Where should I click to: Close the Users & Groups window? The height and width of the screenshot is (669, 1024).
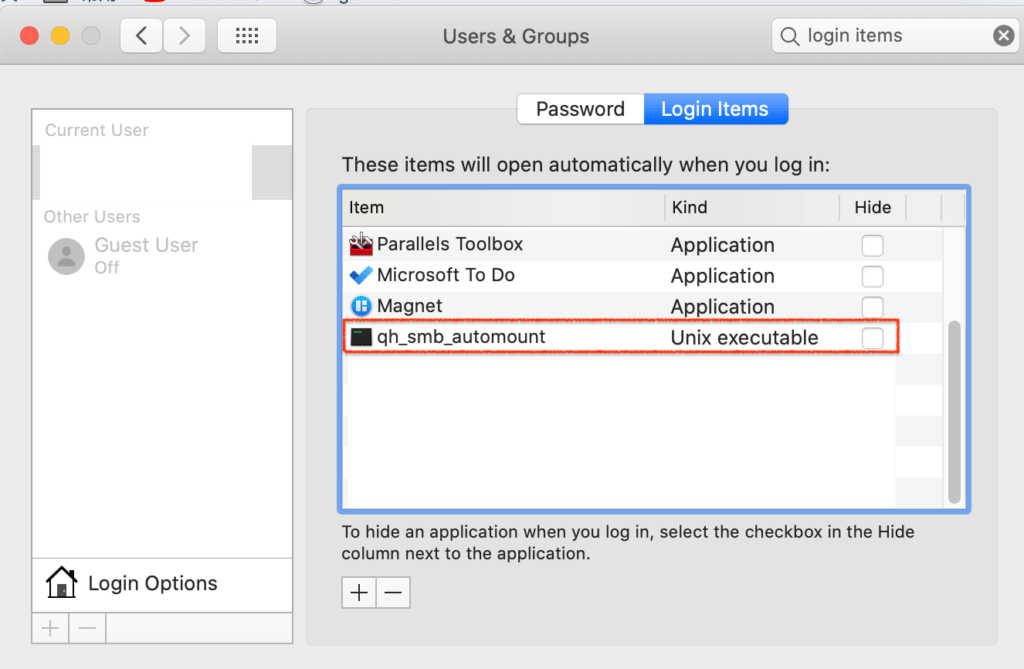coord(29,35)
